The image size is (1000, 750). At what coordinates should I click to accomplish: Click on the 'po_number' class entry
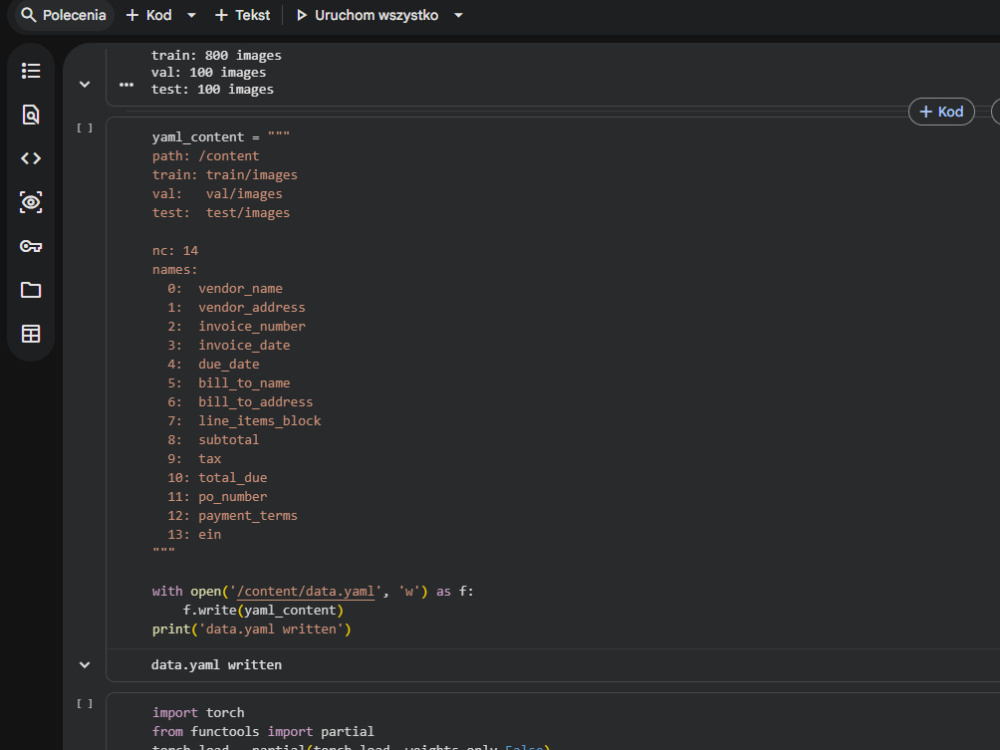[233, 497]
